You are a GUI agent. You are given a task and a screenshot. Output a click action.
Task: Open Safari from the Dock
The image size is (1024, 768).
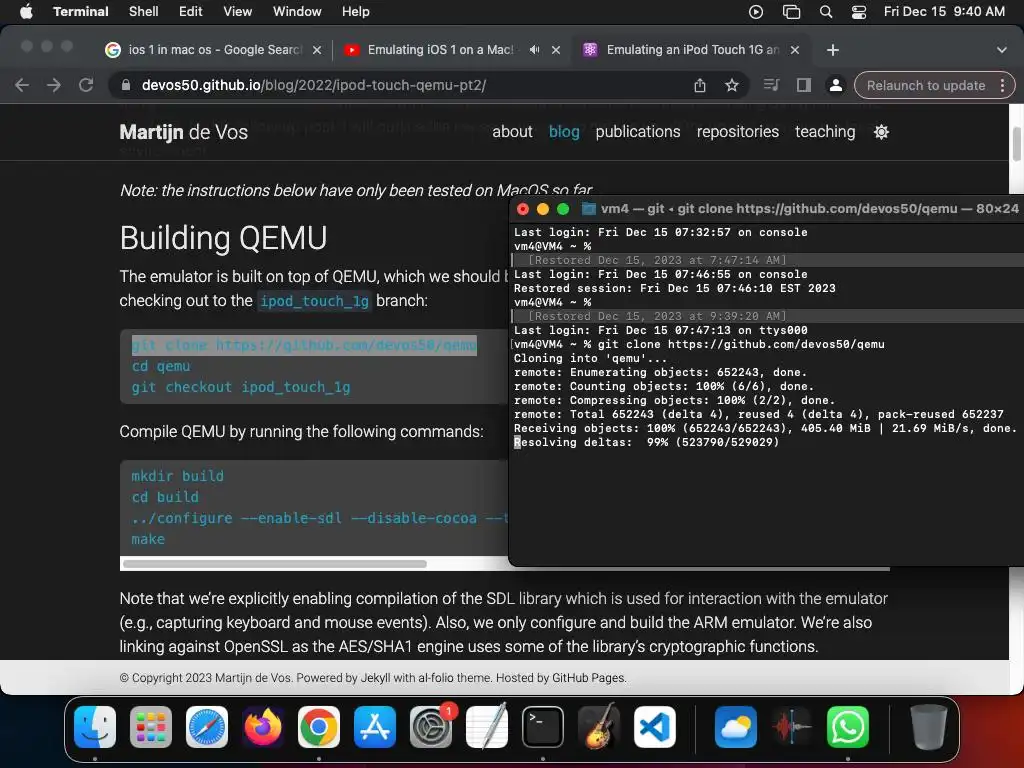click(207, 727)
